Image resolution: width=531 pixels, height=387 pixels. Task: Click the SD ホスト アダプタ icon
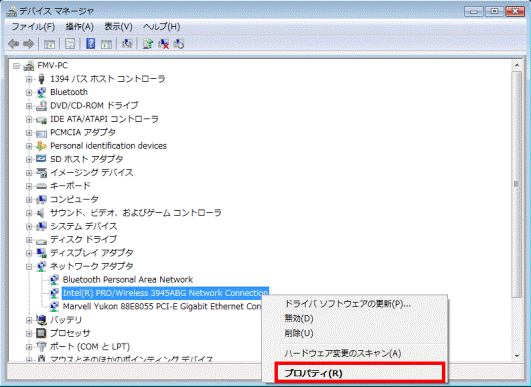[41, 159]
